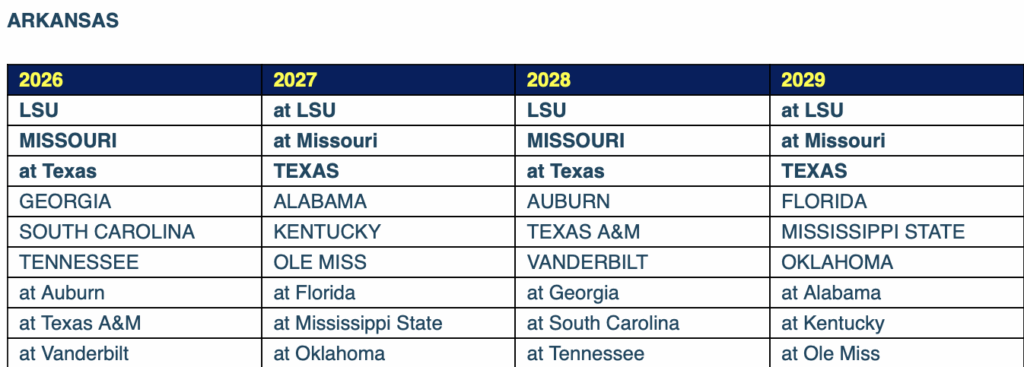Click the ALABAMA cell in 2027 column
This screenshot has height=367, width=1024.
(389, 201)
